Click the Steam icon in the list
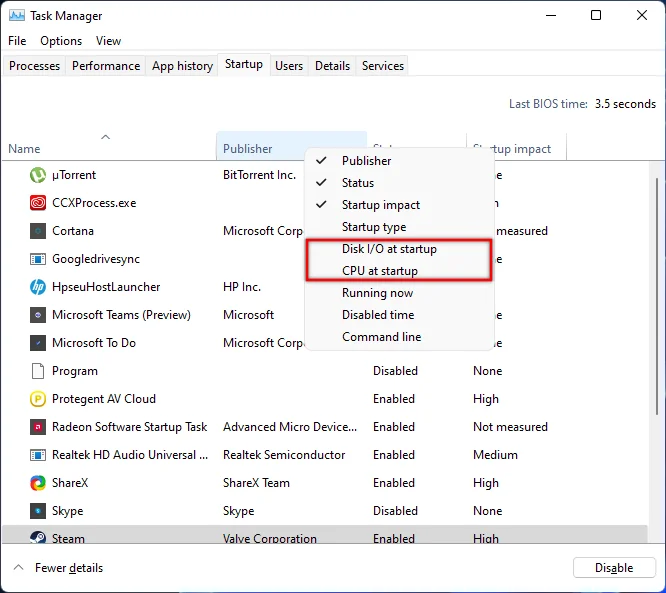 [x=38, y=537]
